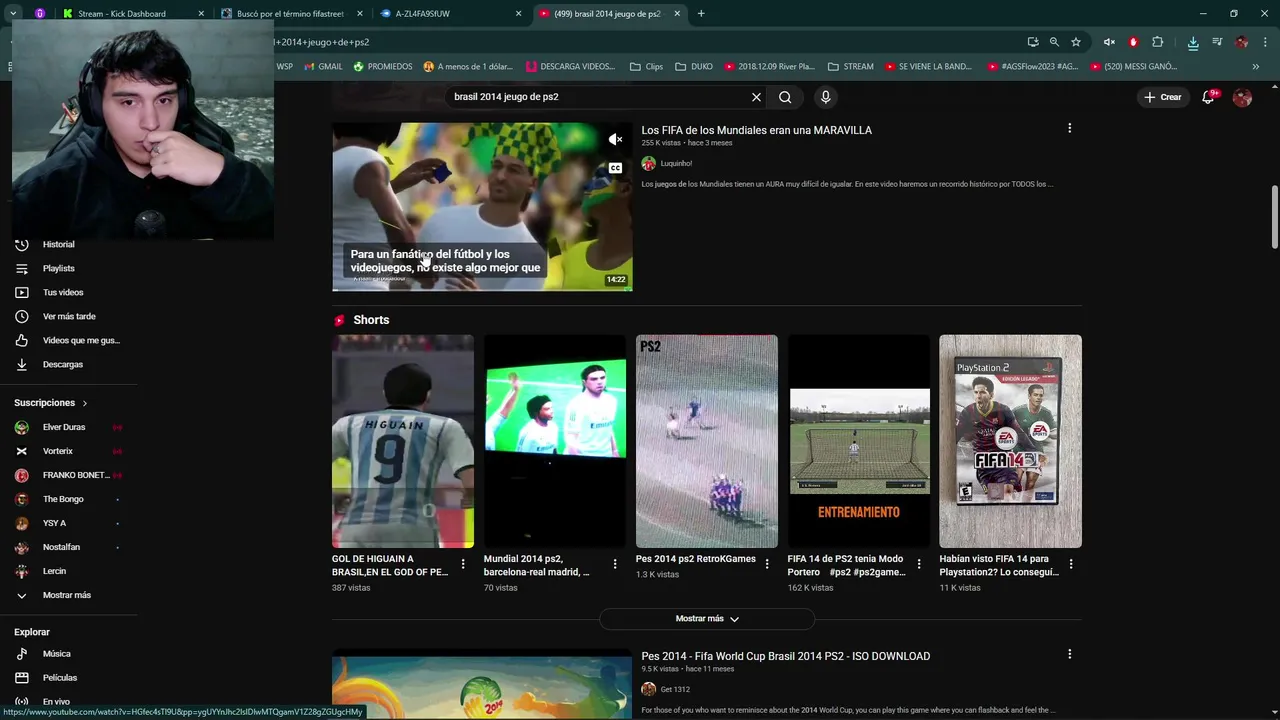Open the tab search dropdown arrow
The image size is (1280, 720).
pyautogui.click(x=13, y=14)
